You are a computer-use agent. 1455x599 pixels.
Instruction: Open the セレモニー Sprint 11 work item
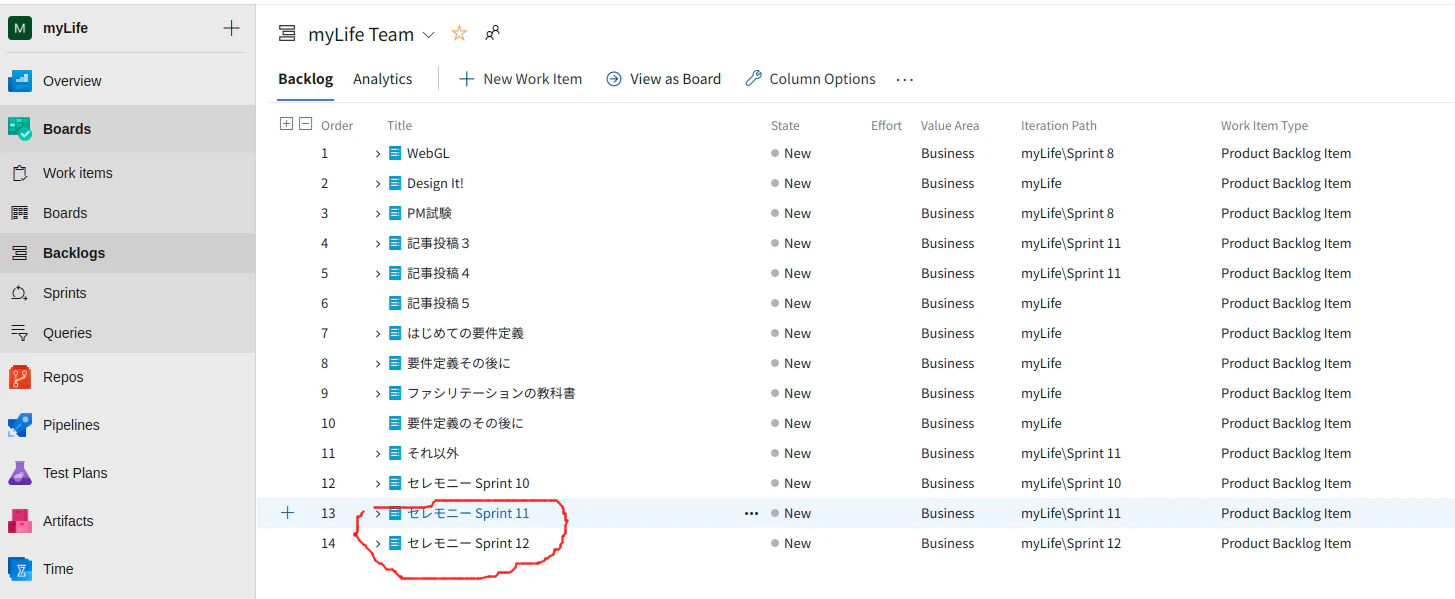pyautogui.click(x=468, y=514)
